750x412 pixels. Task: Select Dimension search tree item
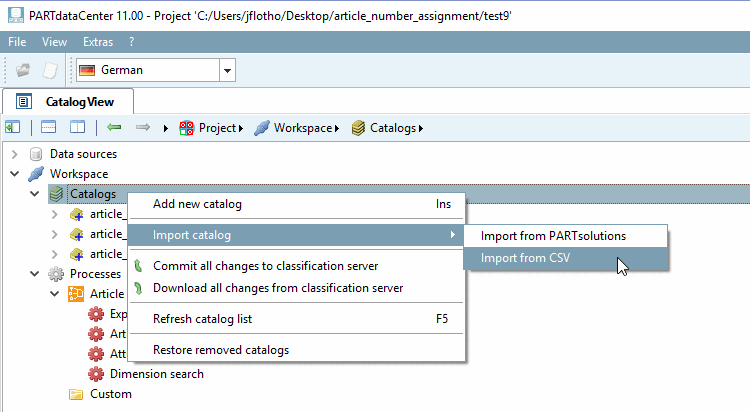[x=156, y=374]
